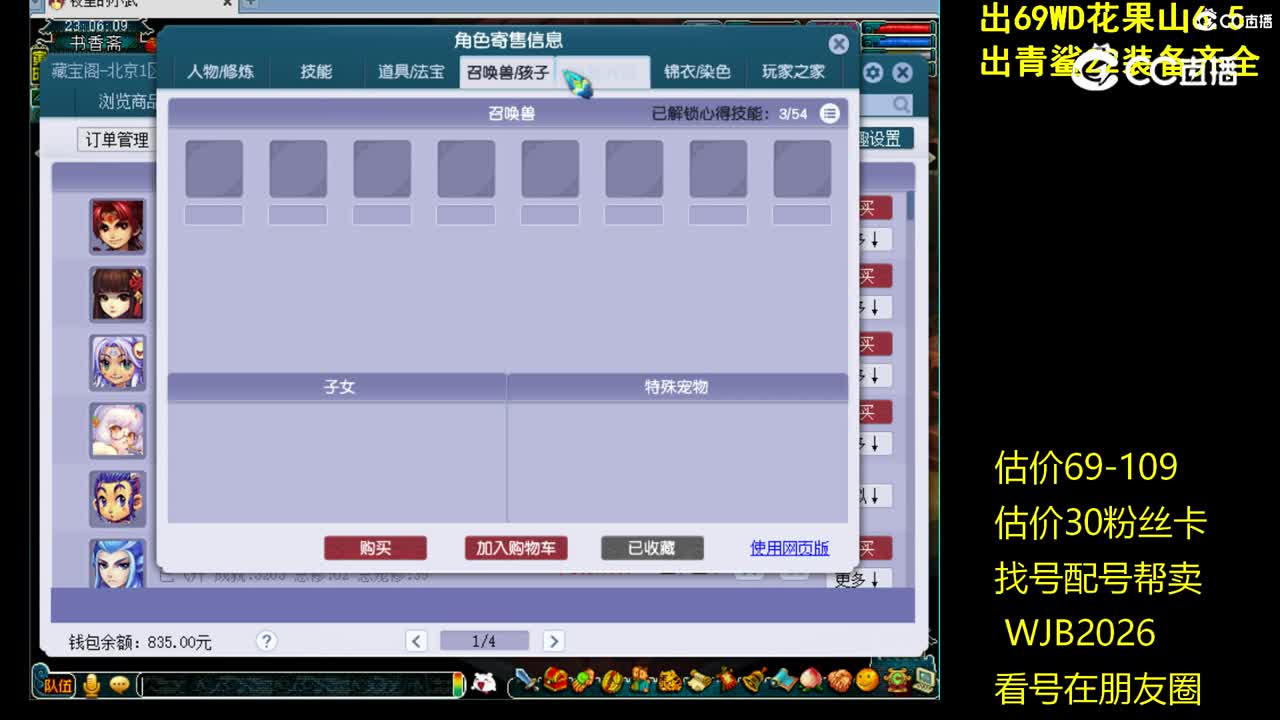Open a new browser tab with plus
The height and width of the screenshot is (720, 1280).
(x=250, y=4)
